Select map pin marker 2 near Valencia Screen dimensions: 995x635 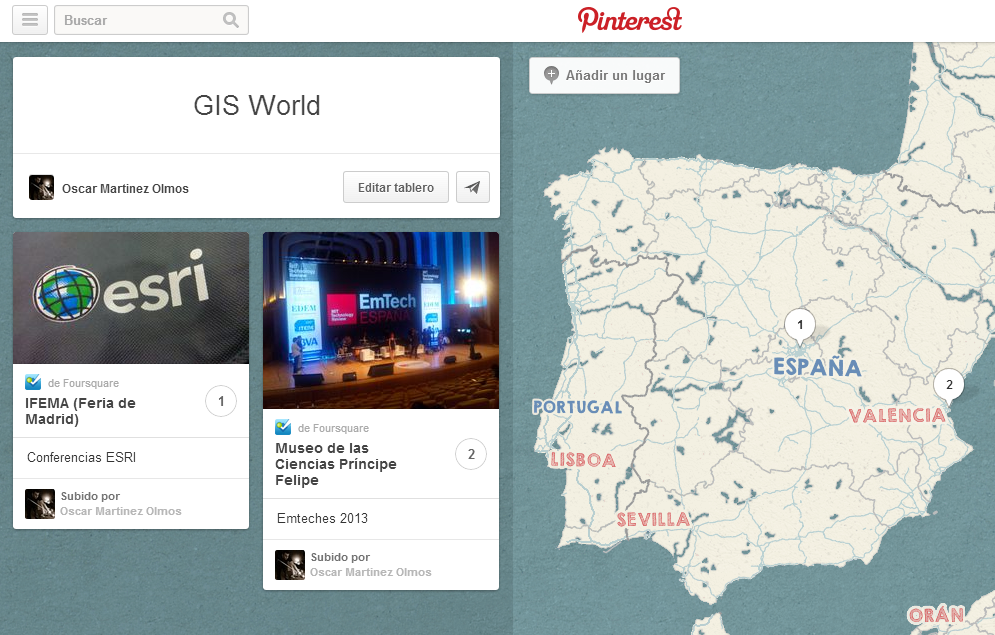point(949,385)
